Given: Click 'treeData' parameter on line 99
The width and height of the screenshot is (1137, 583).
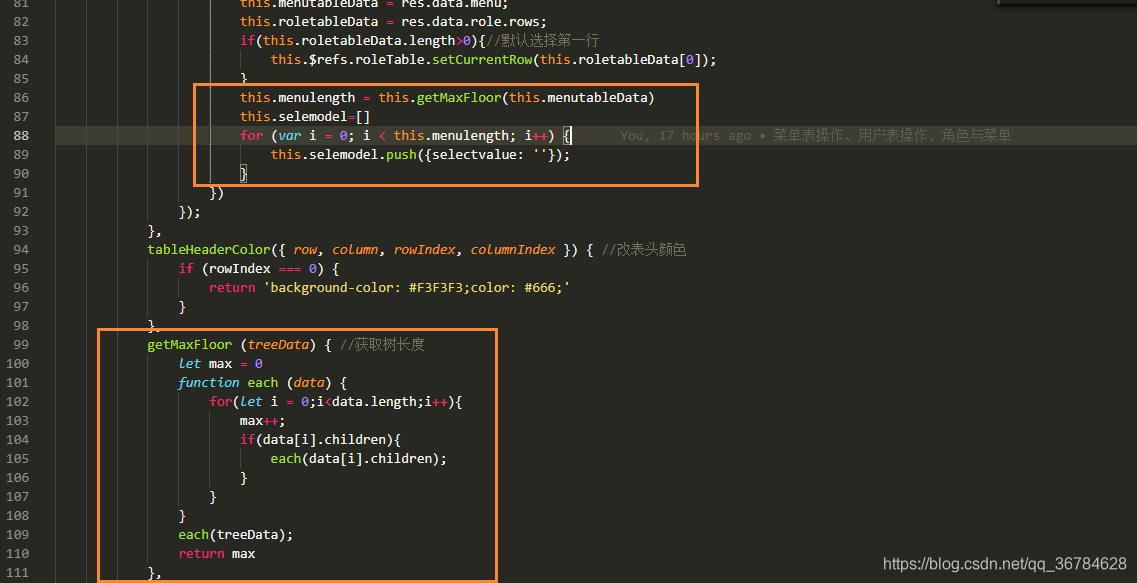Looking at the screenshot, I should coord(278,344).
